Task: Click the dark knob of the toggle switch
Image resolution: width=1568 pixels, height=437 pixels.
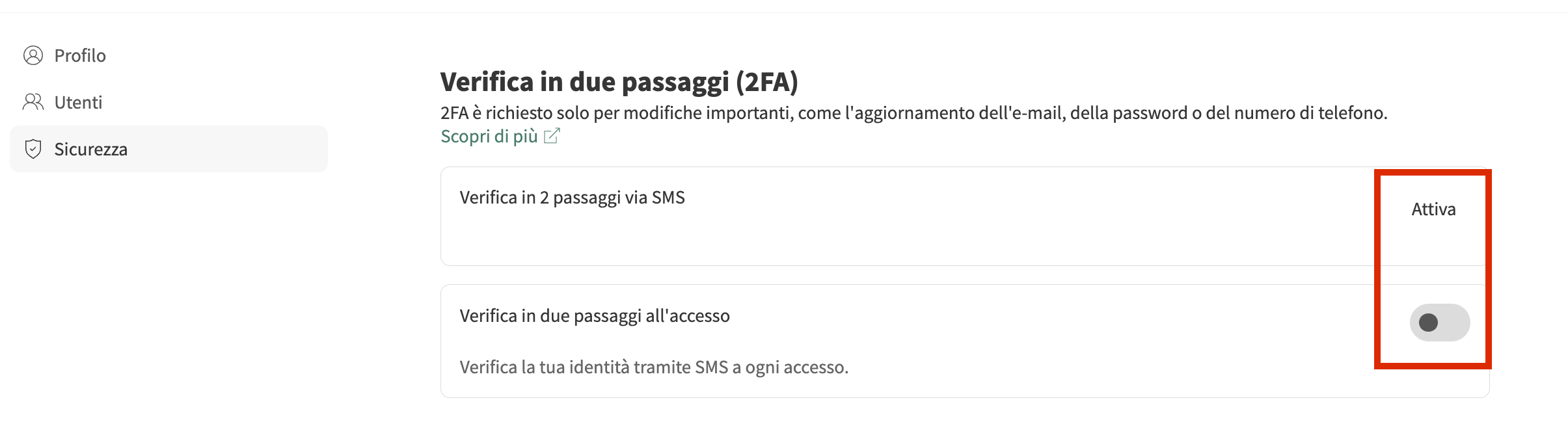Action: (1428, 323)
